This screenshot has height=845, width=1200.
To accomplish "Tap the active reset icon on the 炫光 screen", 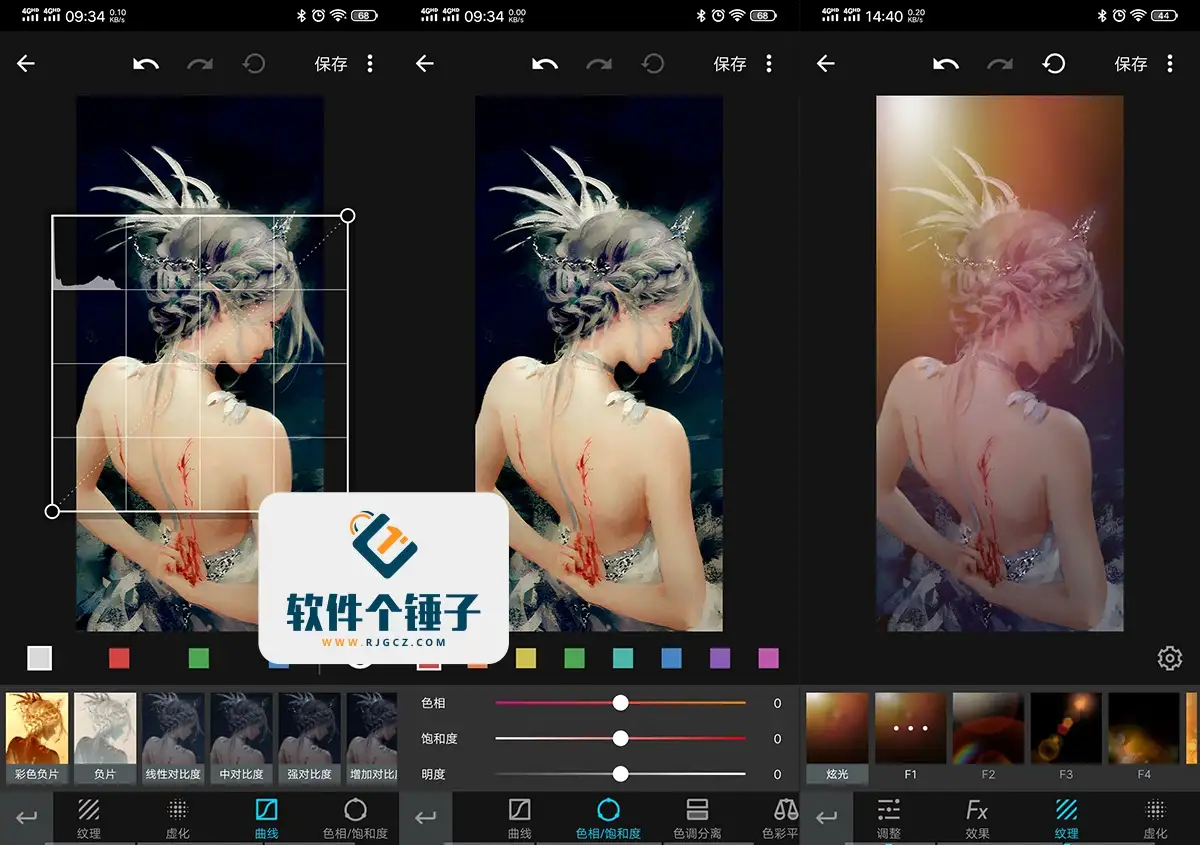I will coord(1053,64).
